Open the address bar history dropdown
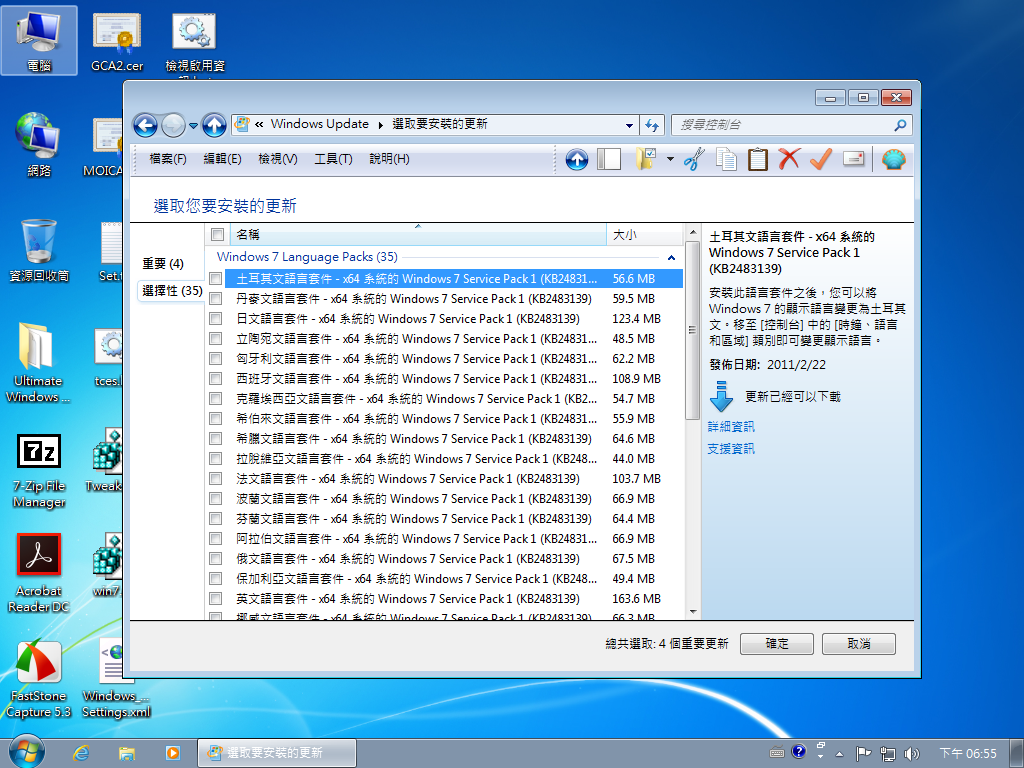Viewport: 1024px width, 768px height. coord(629,125)
